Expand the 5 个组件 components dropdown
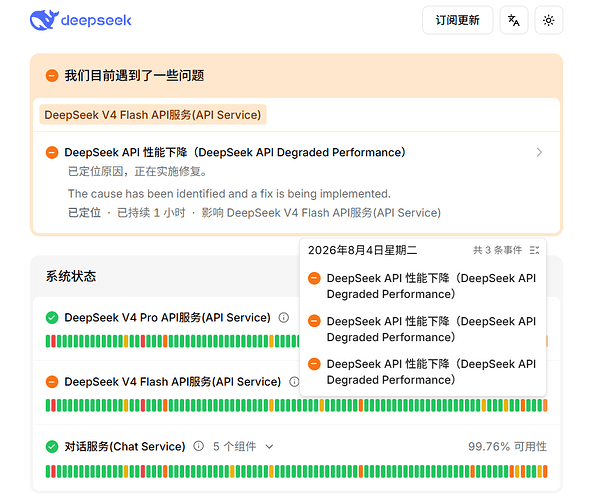This screenshot has width=595, height=500. tap(243, 447)
